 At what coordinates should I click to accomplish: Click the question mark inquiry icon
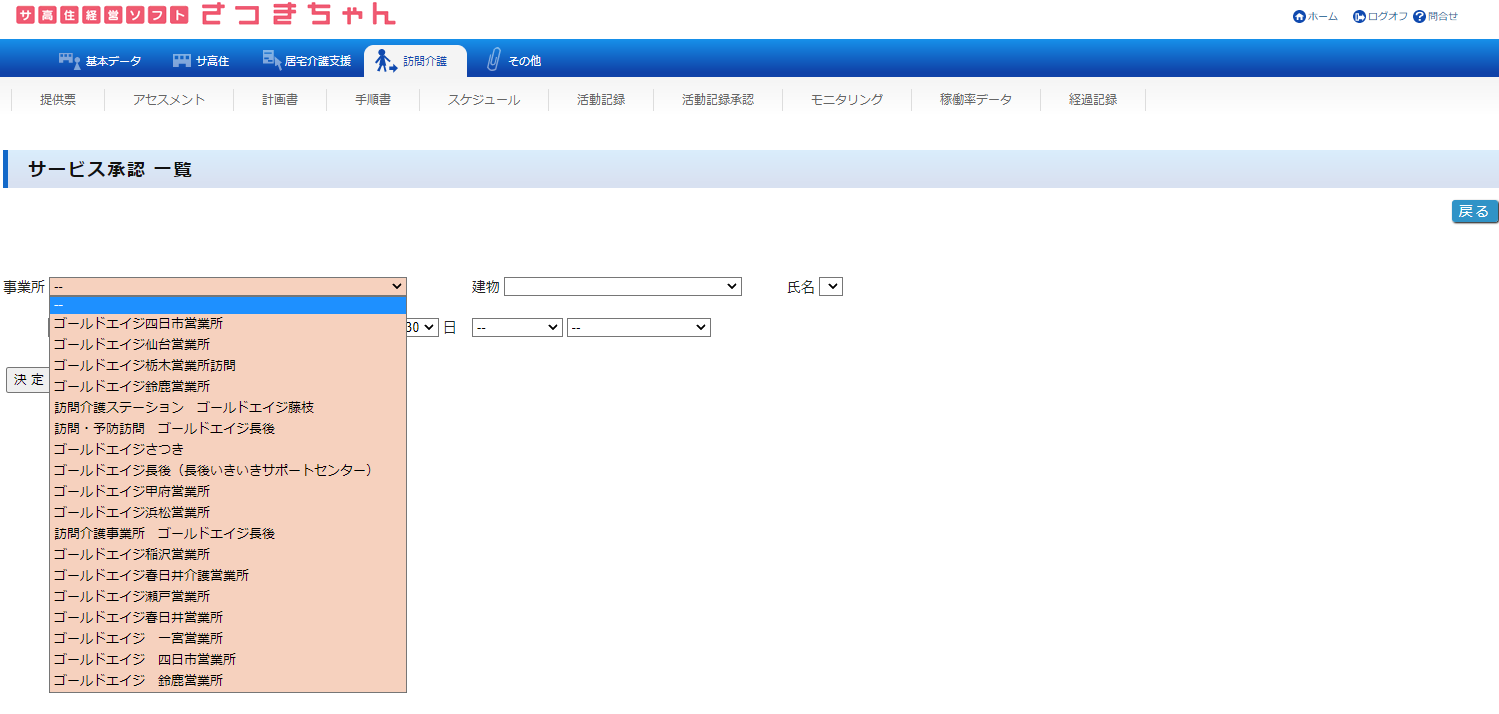[x=1419, y=17]
